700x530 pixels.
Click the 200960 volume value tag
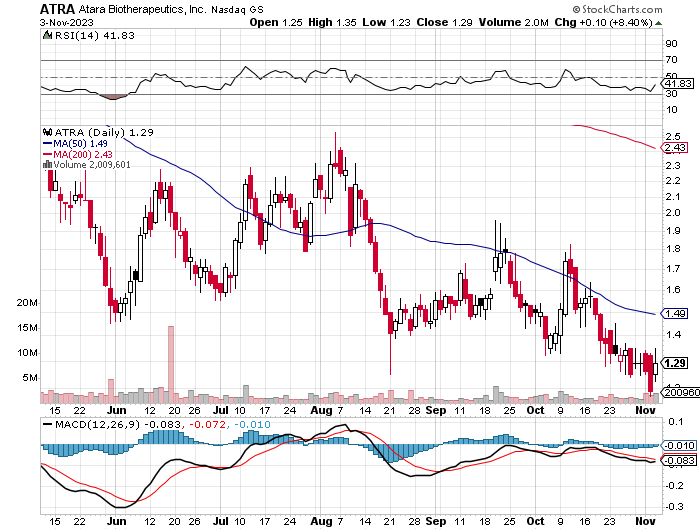click(677, 393)
